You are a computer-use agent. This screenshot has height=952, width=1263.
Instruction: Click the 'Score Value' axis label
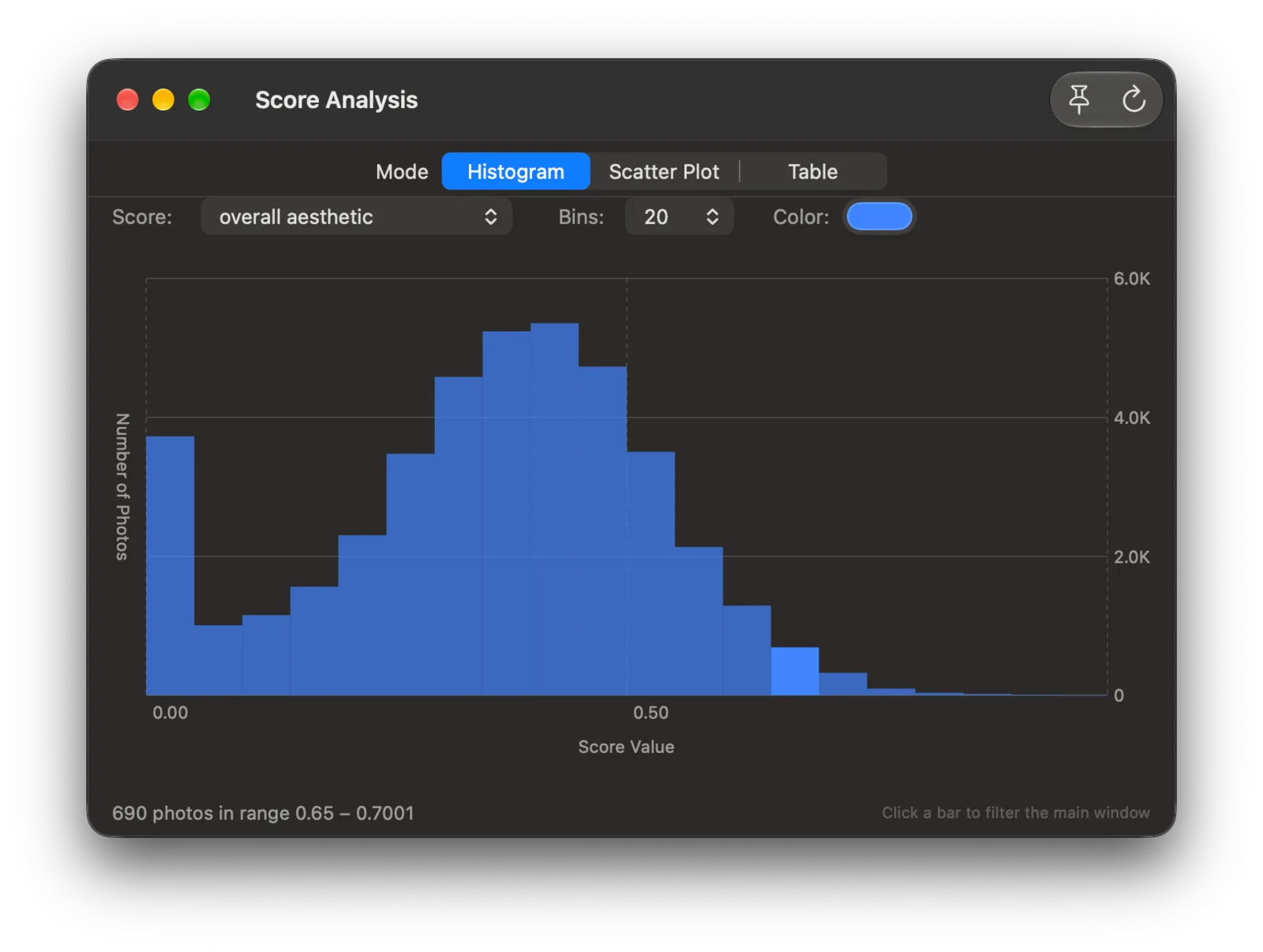pyautogui.click(x=626, y=747)
